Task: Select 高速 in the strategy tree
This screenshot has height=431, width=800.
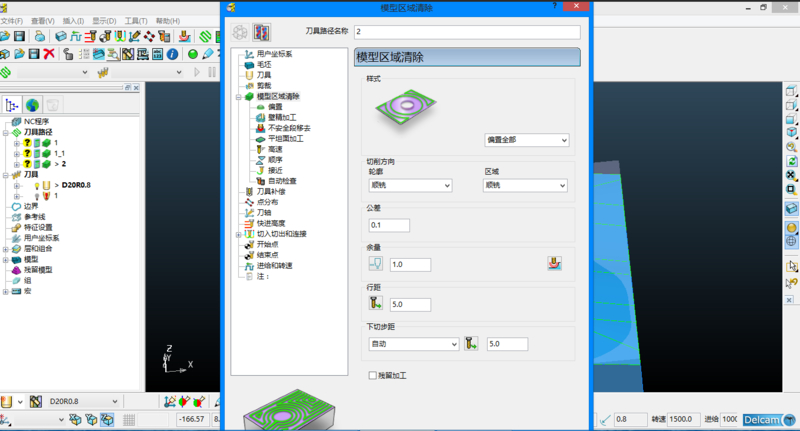Action: 275,149
